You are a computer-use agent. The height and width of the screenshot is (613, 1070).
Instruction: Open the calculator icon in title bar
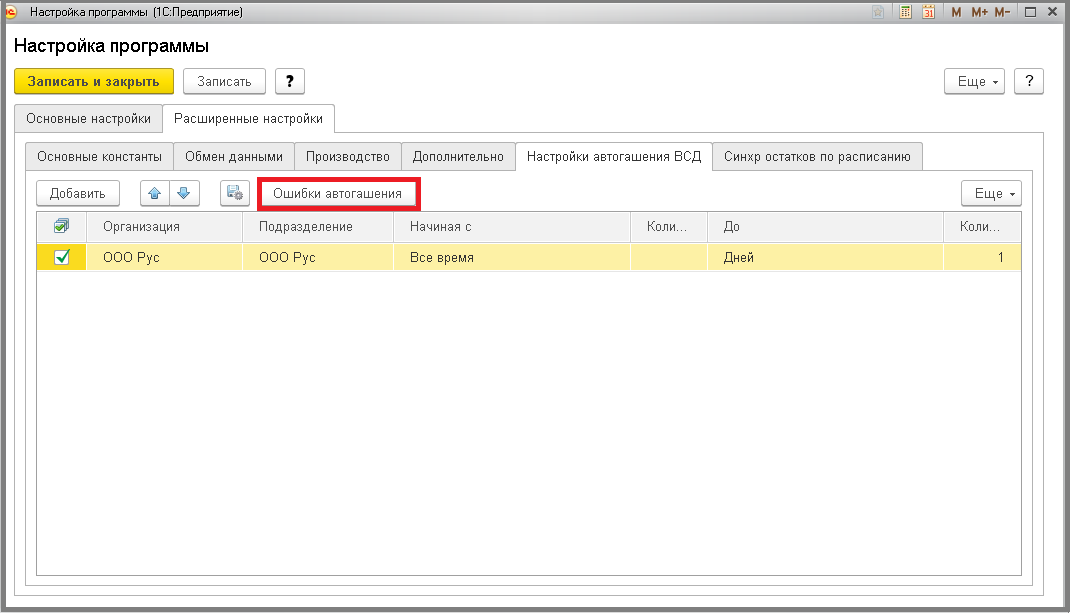point(906,12)
